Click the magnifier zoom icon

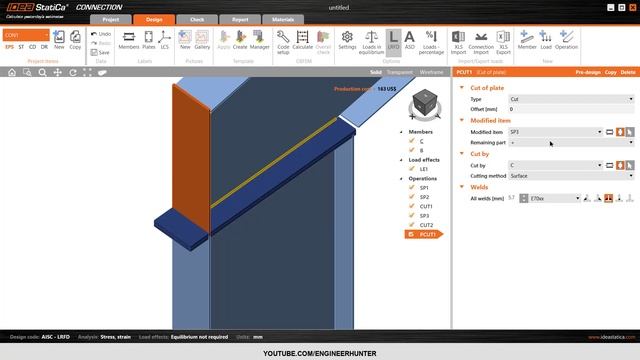(x=42, y=72)
